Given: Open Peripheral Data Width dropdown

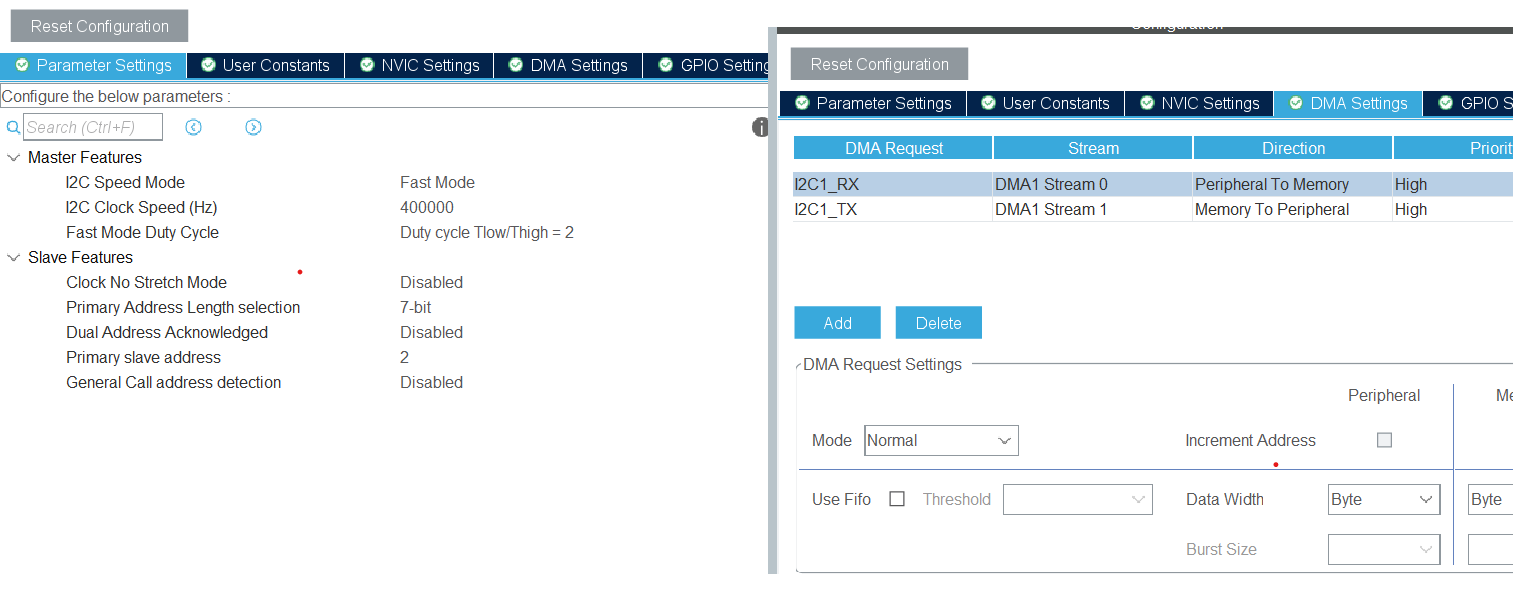Looking at the screenshot, I should point(1383,499).
